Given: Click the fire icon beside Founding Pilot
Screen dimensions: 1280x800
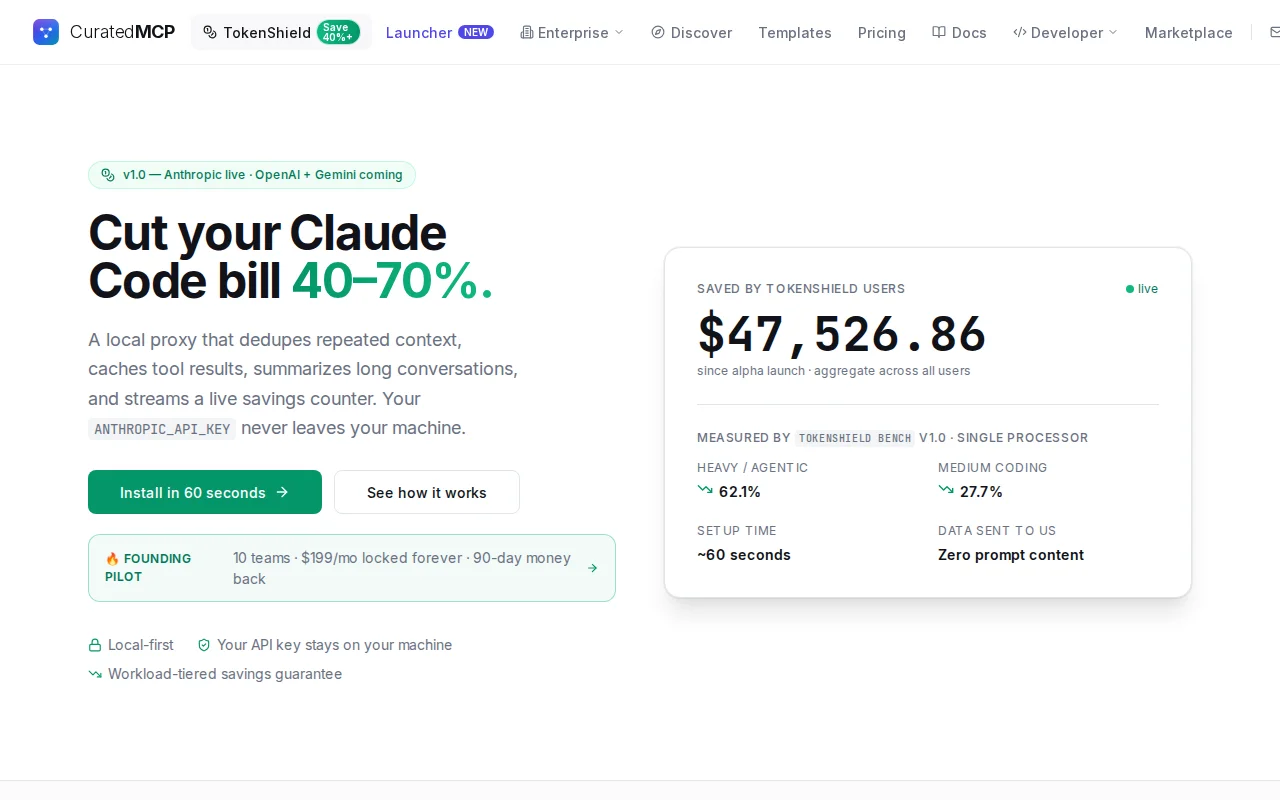Looking at the screenshot, I should point(112,559).
